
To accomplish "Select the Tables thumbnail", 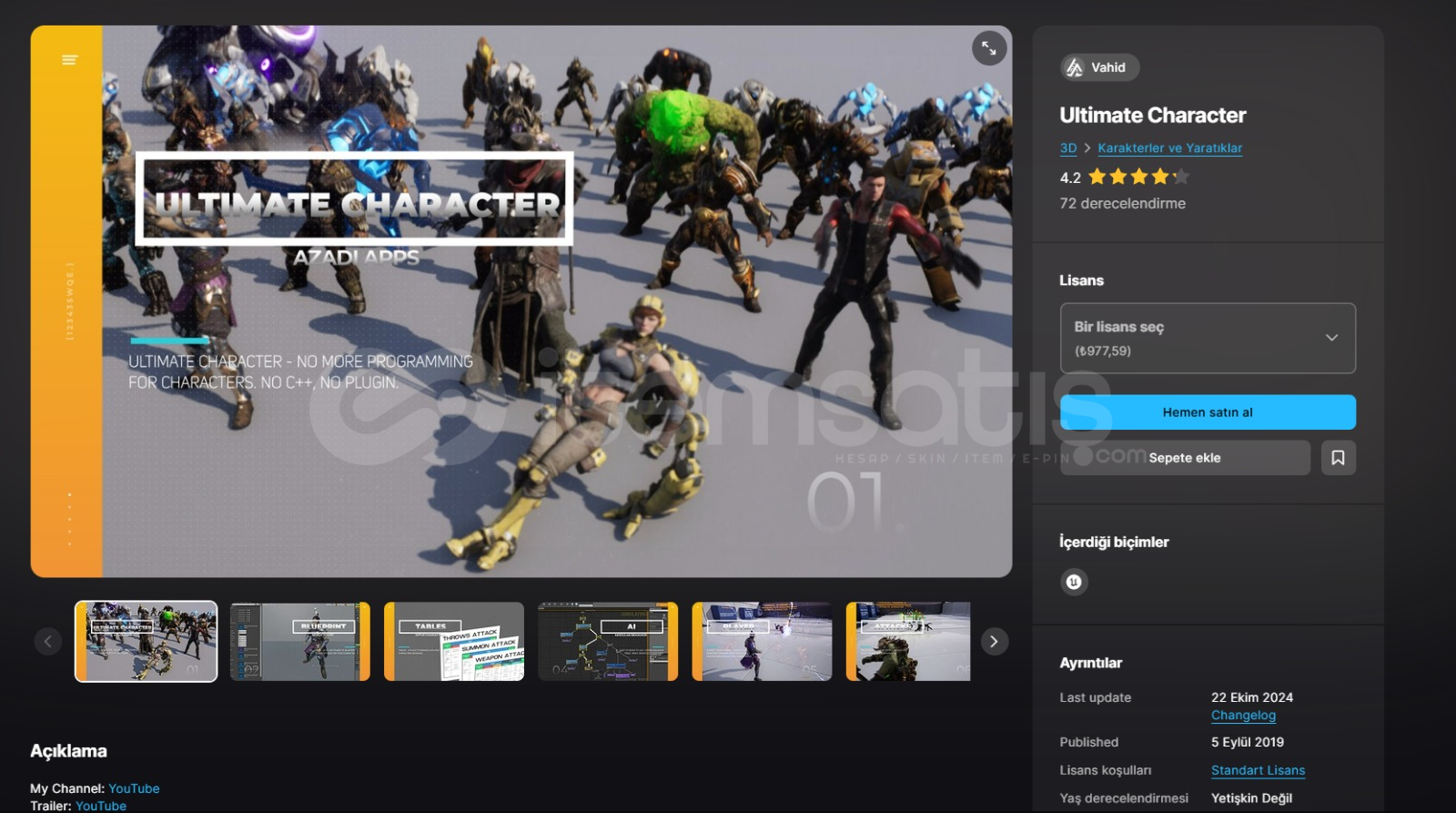I will tap(454, 641).
